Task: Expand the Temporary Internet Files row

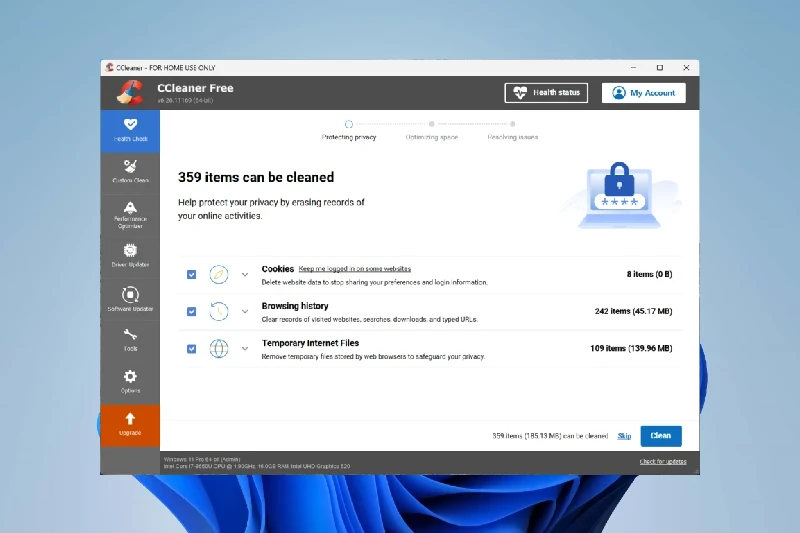Action: click(x=245, y=349)
